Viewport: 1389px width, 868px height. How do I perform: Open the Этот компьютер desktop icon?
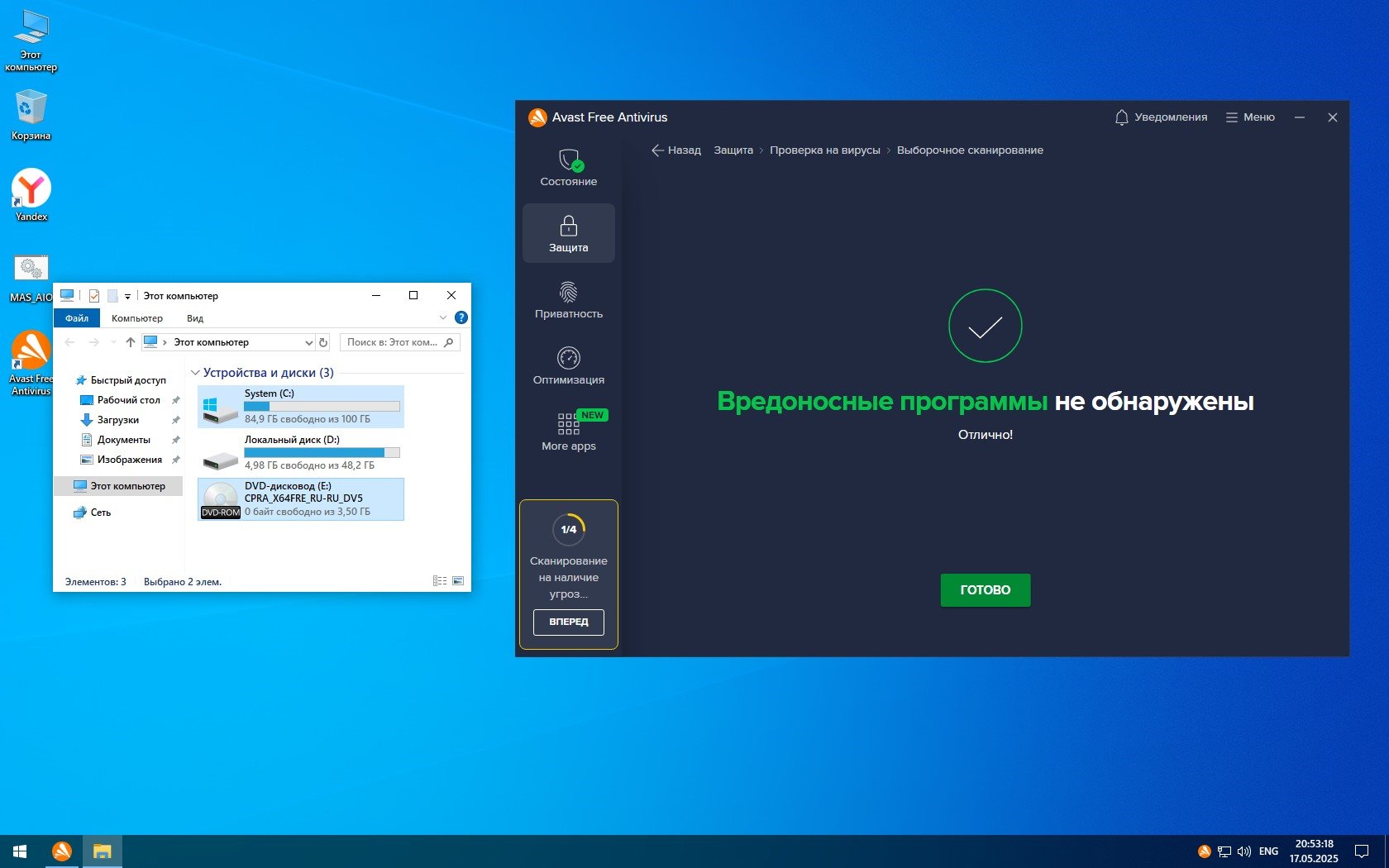coord(31,41)
